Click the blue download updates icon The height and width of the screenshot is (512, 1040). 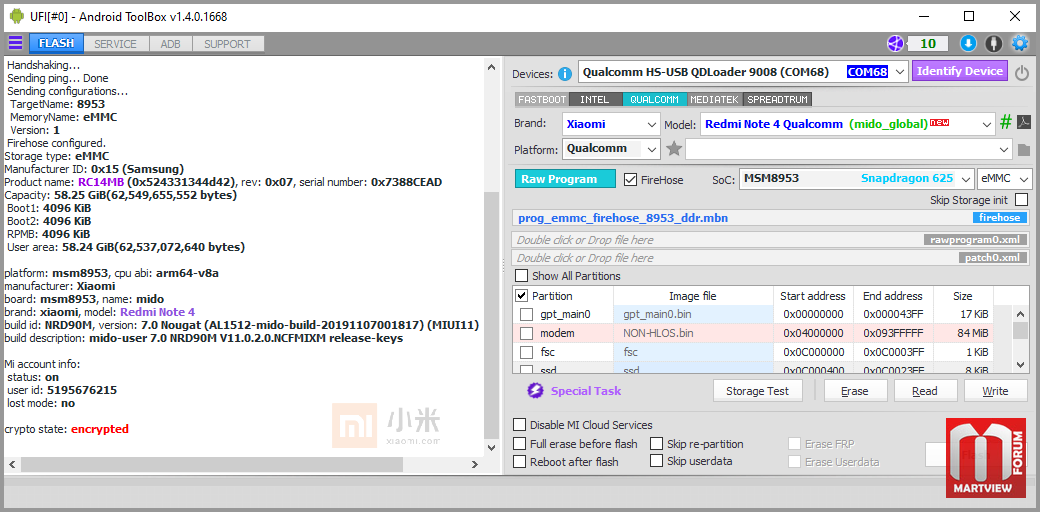968,44
